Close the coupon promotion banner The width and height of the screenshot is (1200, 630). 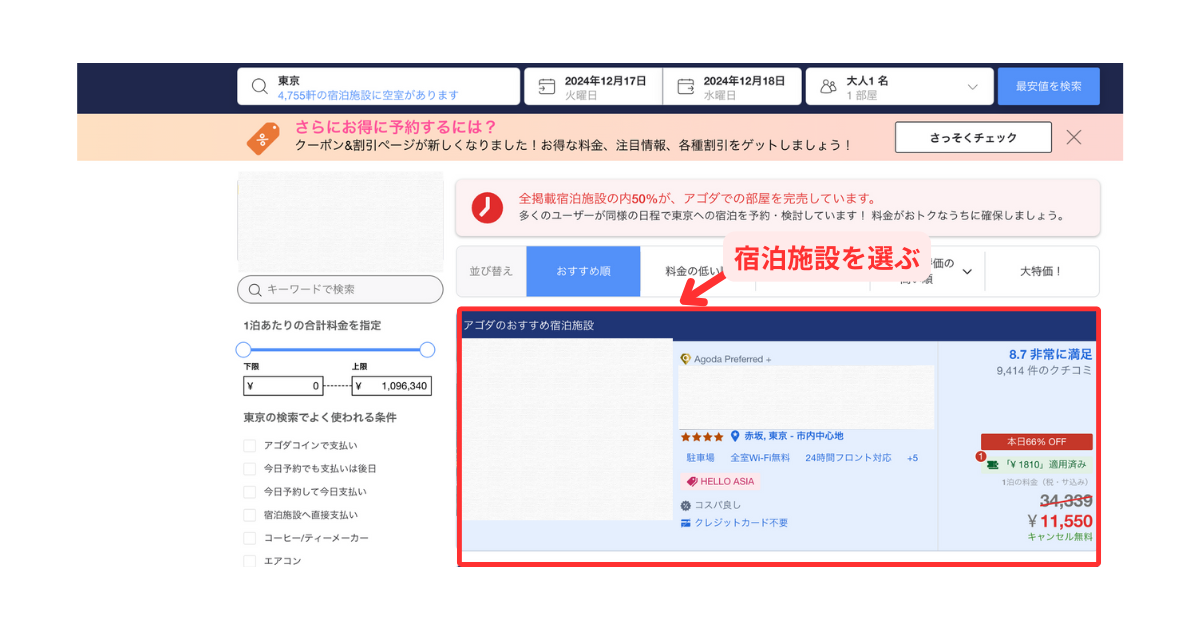[1074, 137]
